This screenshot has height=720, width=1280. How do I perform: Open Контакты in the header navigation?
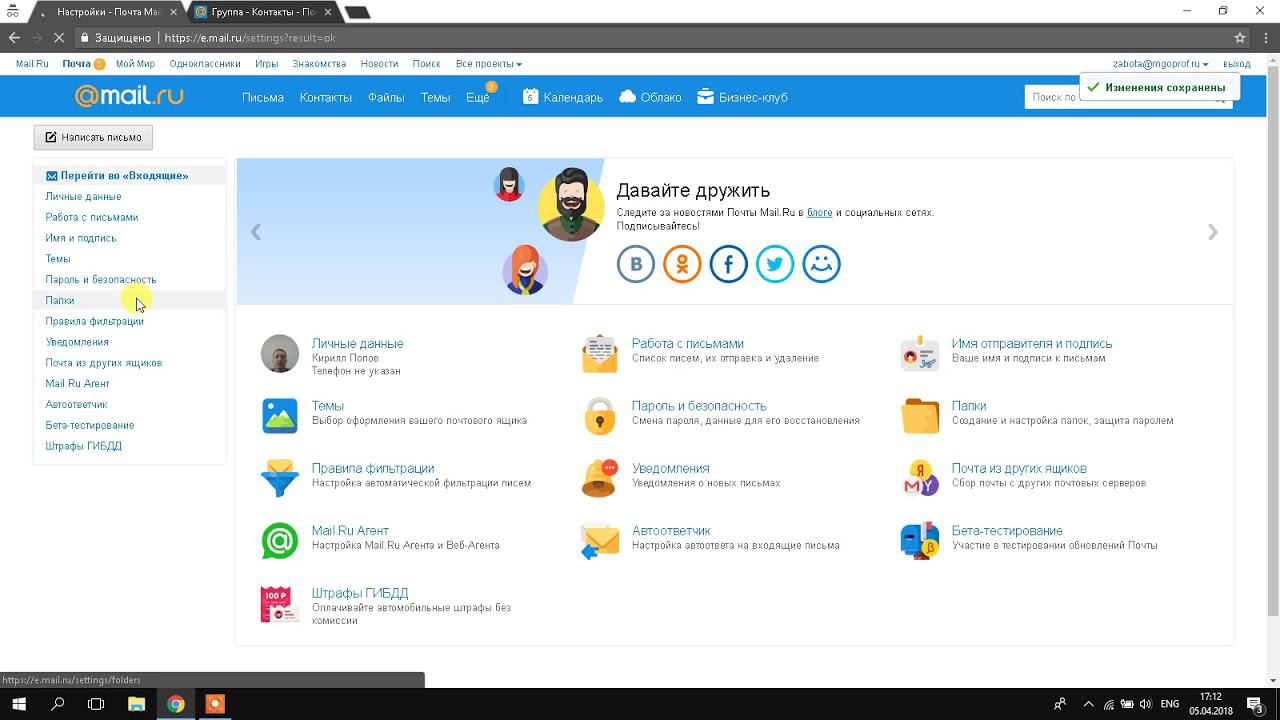coord(326,97)
